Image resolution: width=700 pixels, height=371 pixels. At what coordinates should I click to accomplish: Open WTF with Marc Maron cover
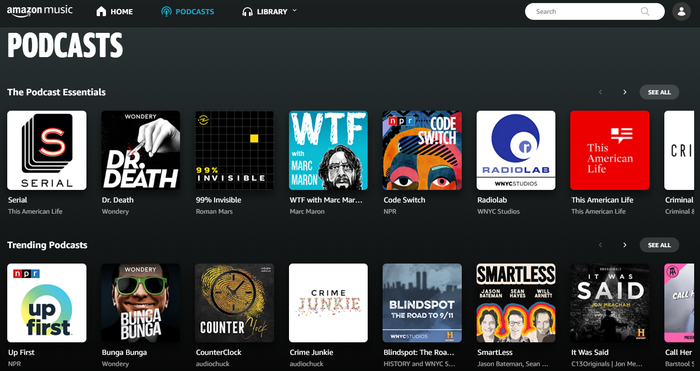[x=328, y=150]
